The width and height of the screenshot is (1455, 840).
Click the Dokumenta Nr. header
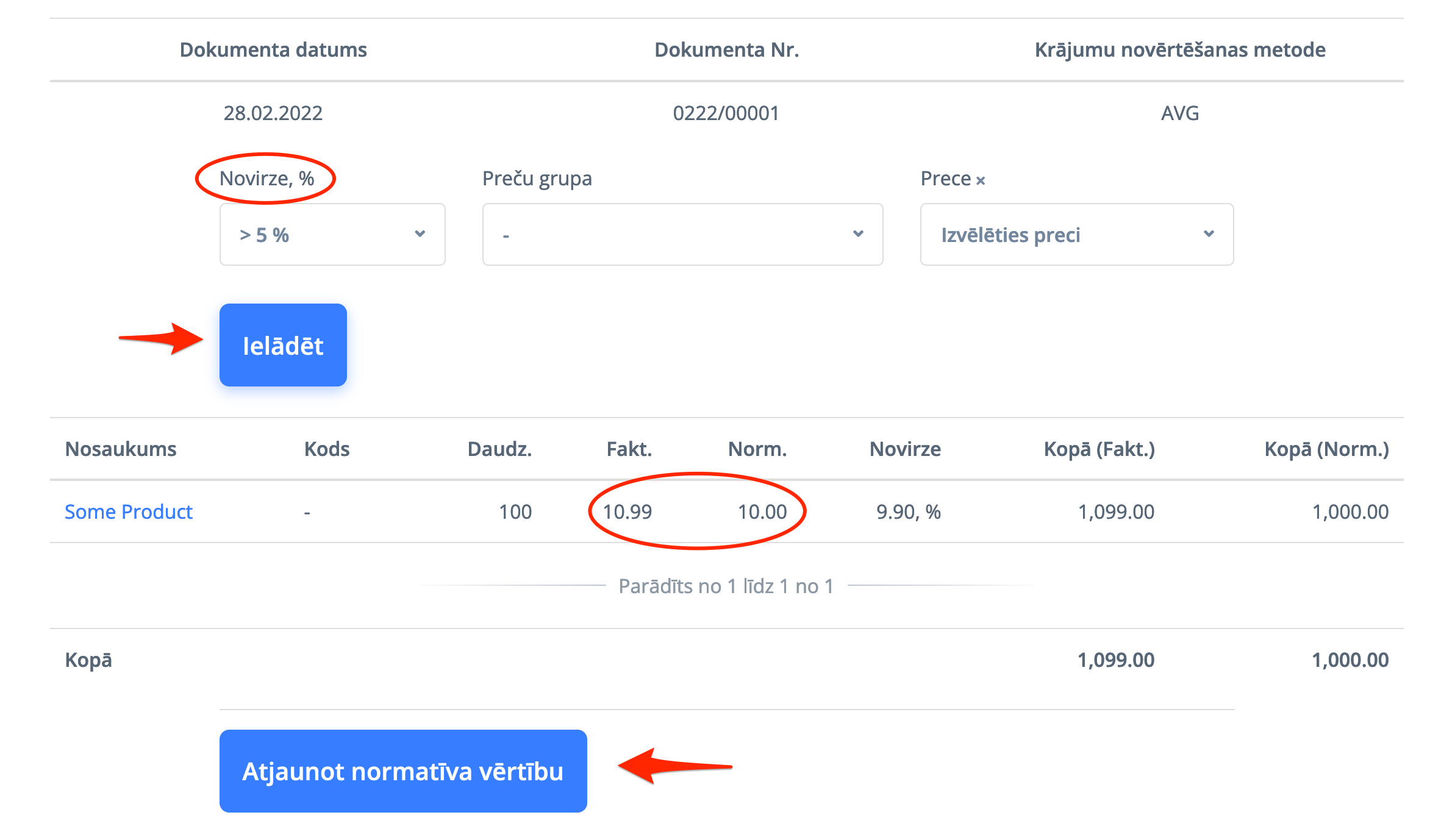click(726, 50)
